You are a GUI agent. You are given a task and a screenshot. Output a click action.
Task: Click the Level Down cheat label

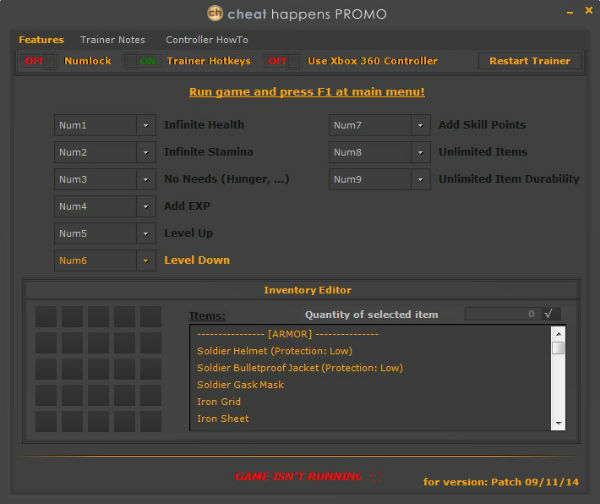[197, 260]
